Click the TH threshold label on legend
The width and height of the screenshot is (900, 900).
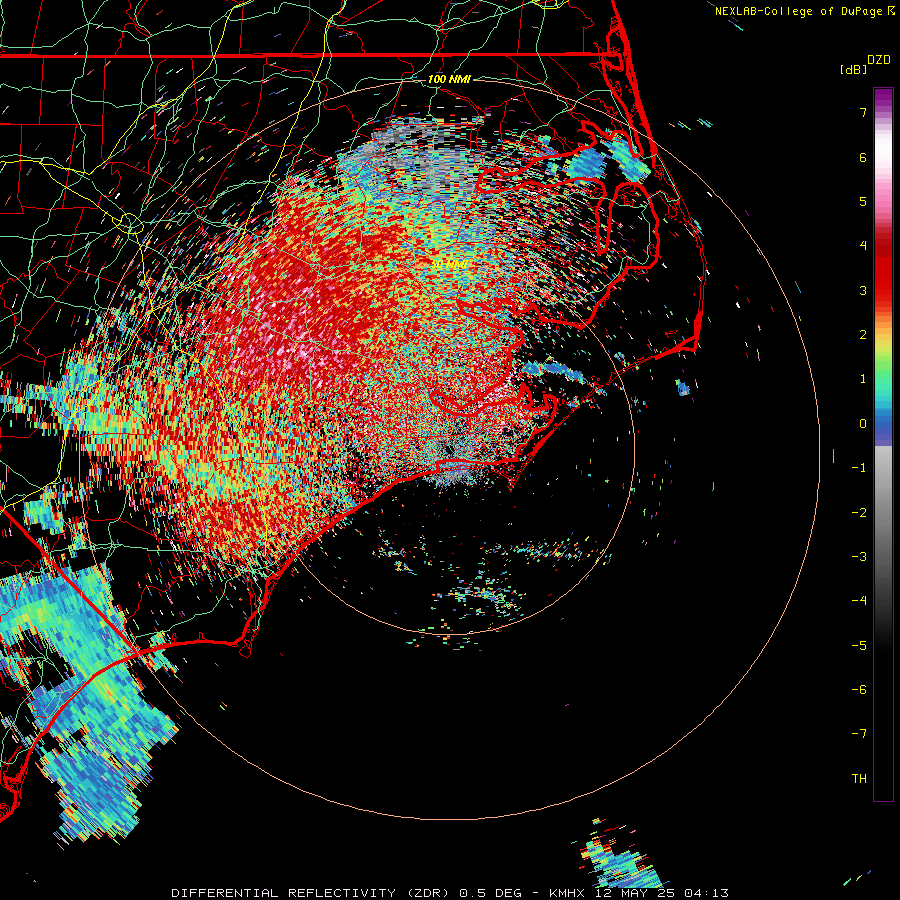[x=859, y=779]
